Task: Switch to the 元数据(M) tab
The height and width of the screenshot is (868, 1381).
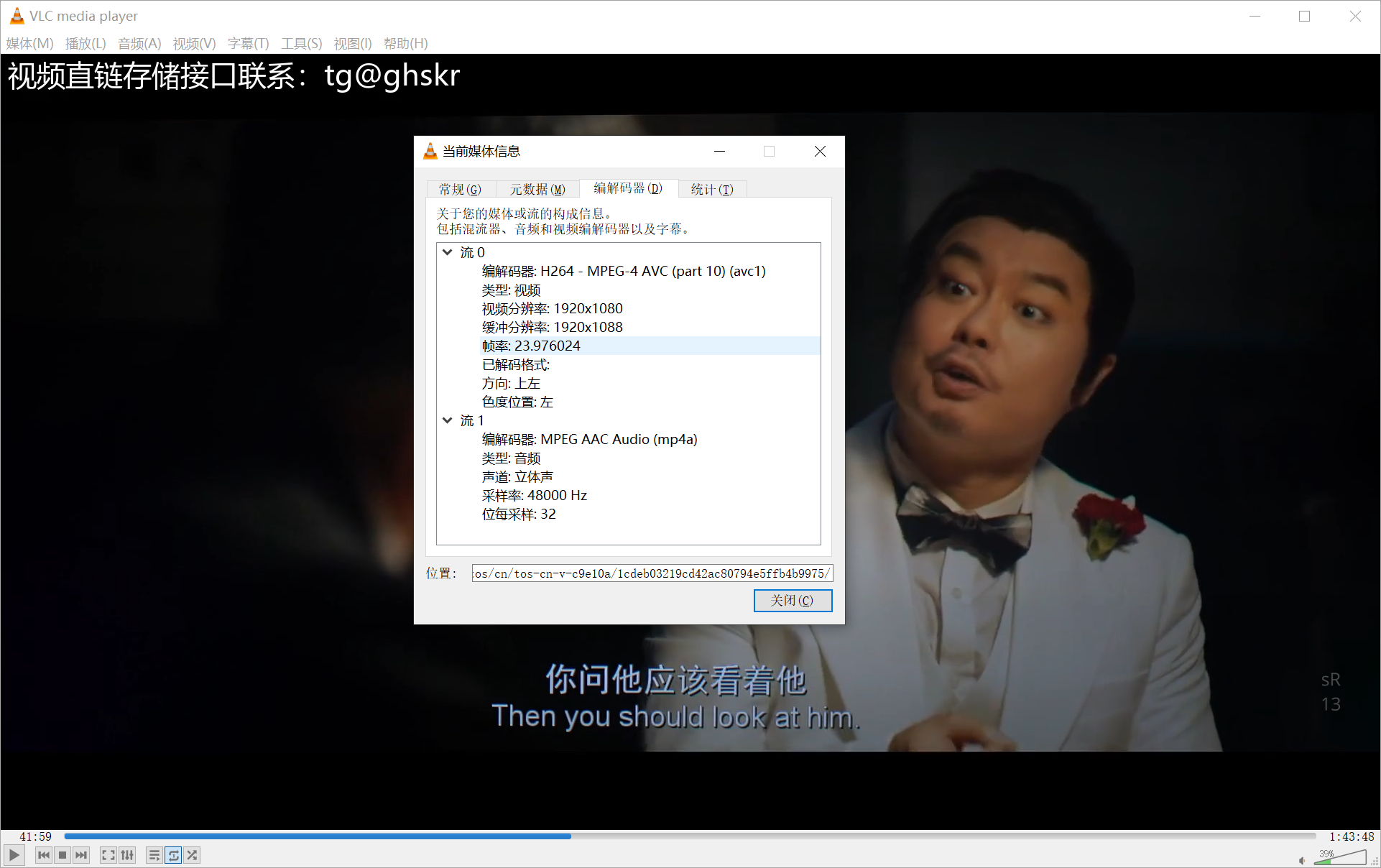Action: 537,189
